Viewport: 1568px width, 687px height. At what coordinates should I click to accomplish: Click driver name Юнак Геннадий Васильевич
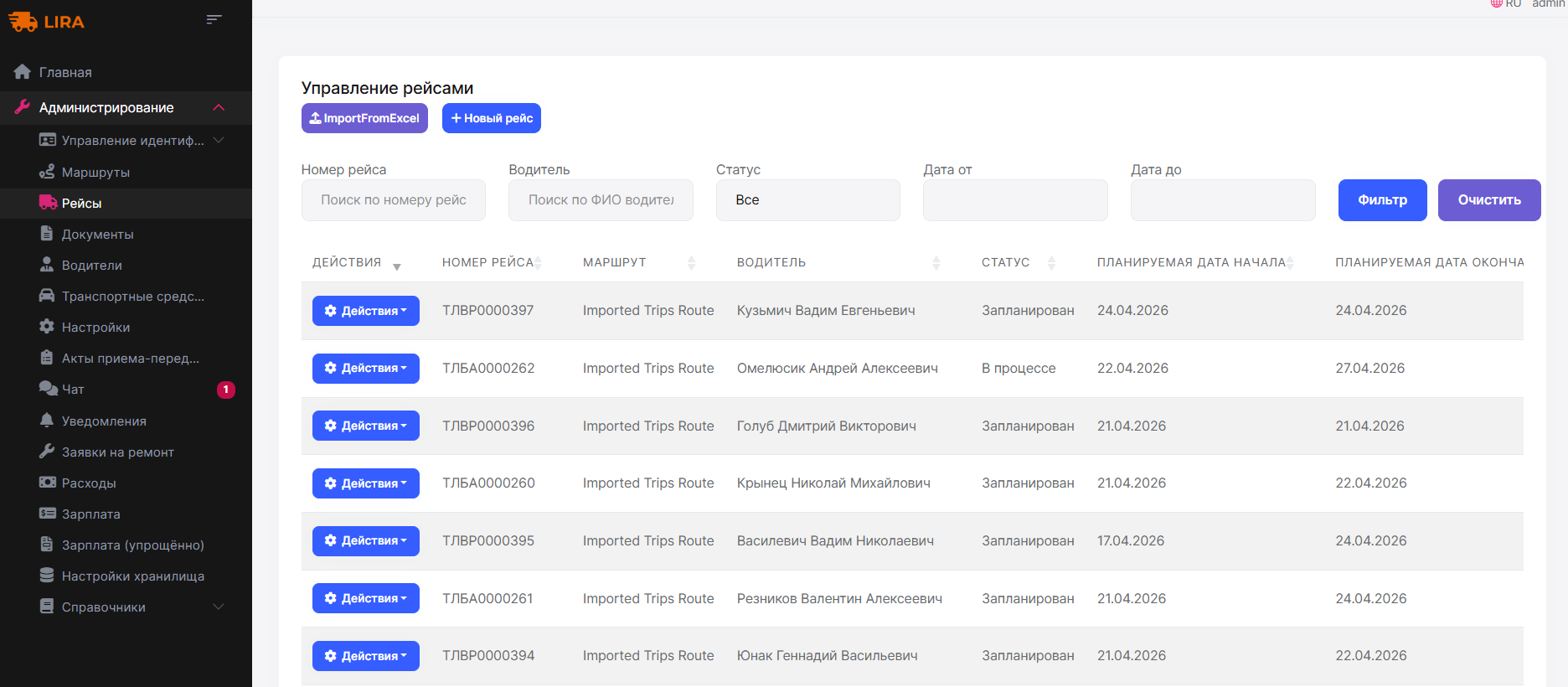pyautogui.click(x=828, y=656)
